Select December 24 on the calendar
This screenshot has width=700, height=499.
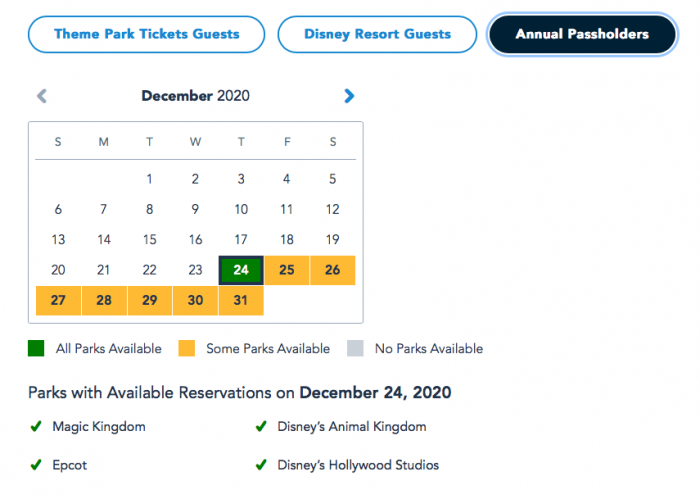[240, 270]
